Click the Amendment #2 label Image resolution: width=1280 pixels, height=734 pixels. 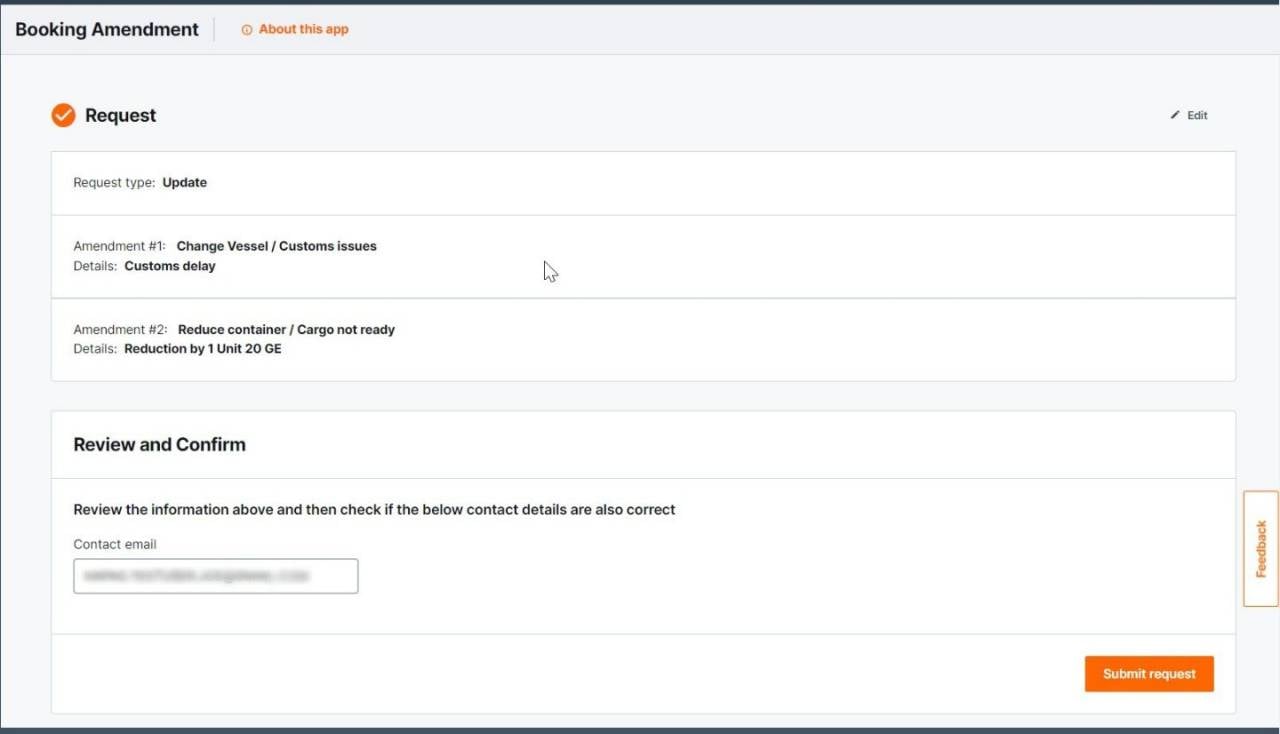[x=120, y=329]
